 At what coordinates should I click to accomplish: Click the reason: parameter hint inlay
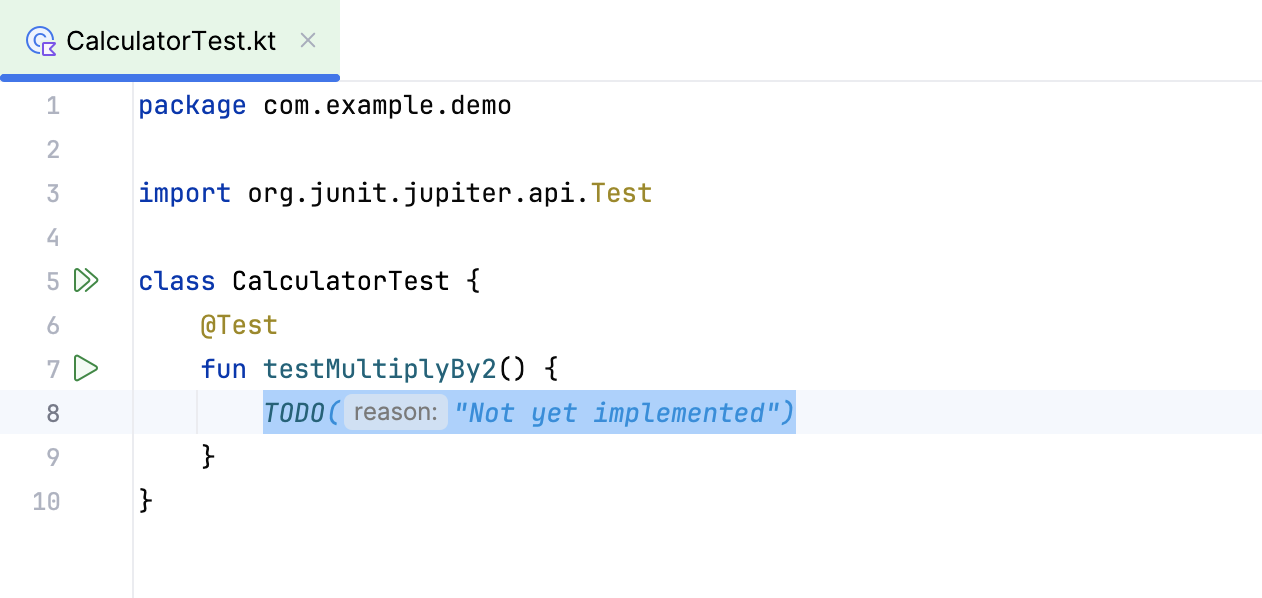click(395, 412)
